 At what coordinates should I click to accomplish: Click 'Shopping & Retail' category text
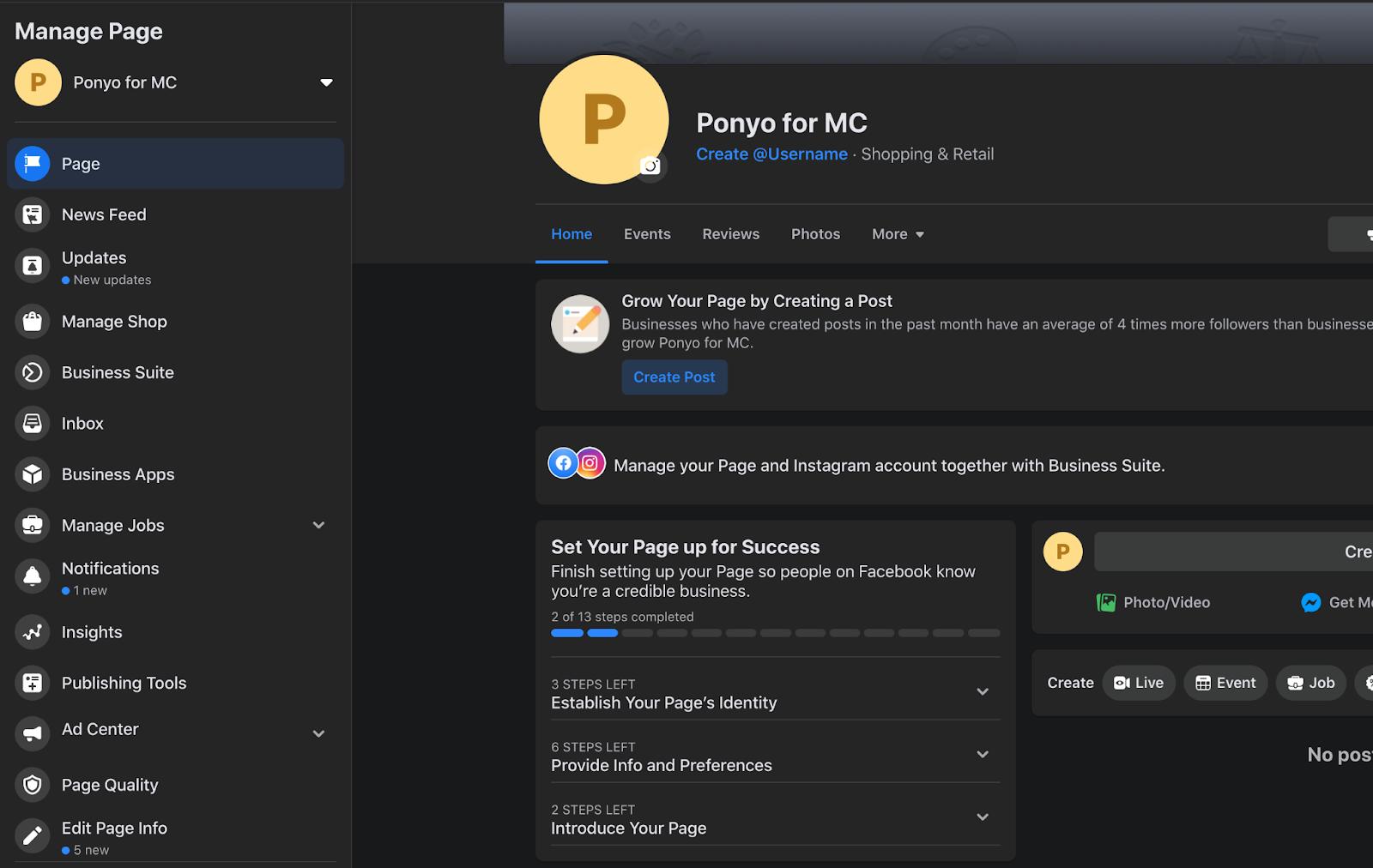(x=928, y=154)
